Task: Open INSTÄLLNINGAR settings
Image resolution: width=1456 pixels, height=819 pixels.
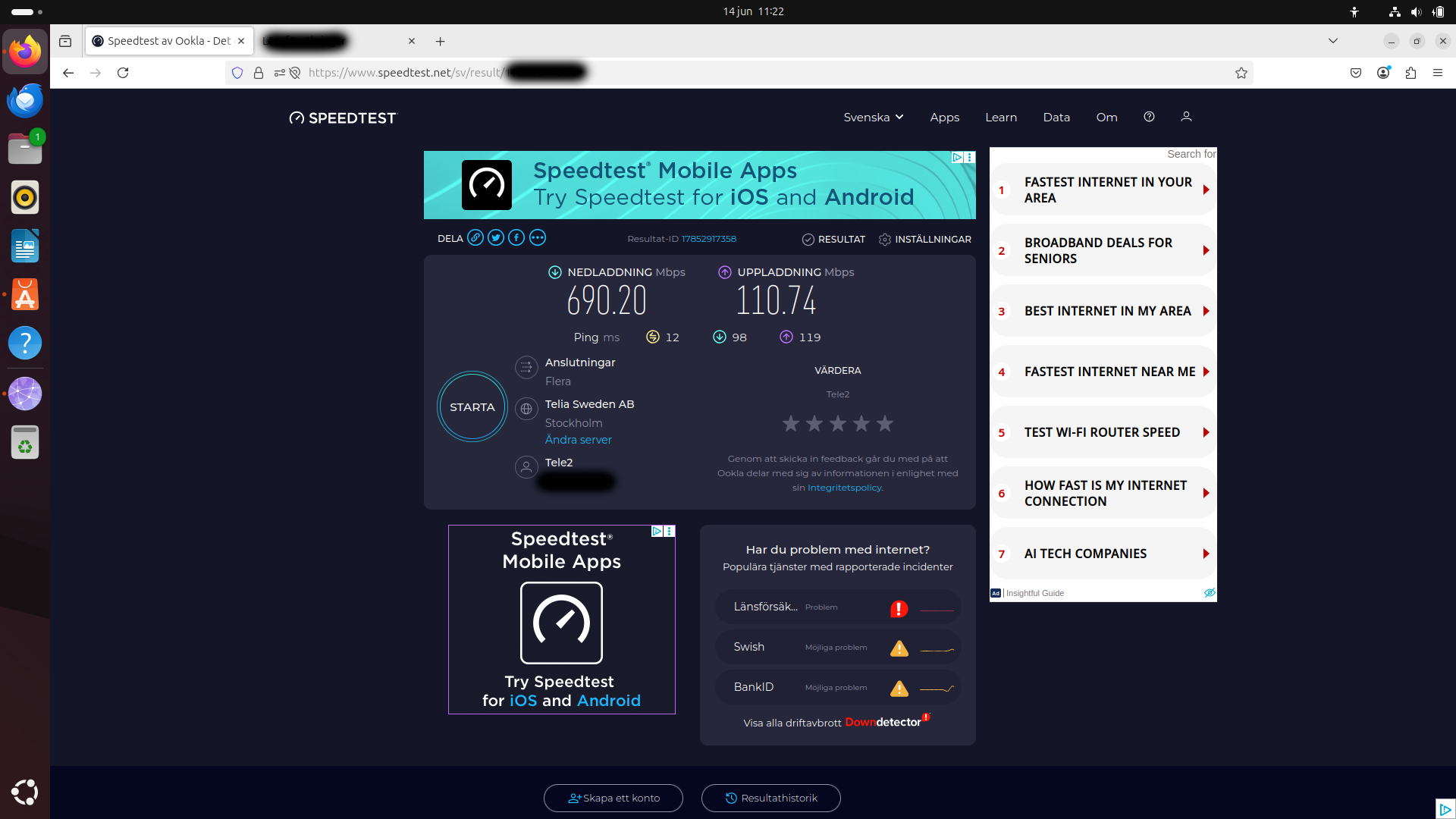Action: [924, 240]
